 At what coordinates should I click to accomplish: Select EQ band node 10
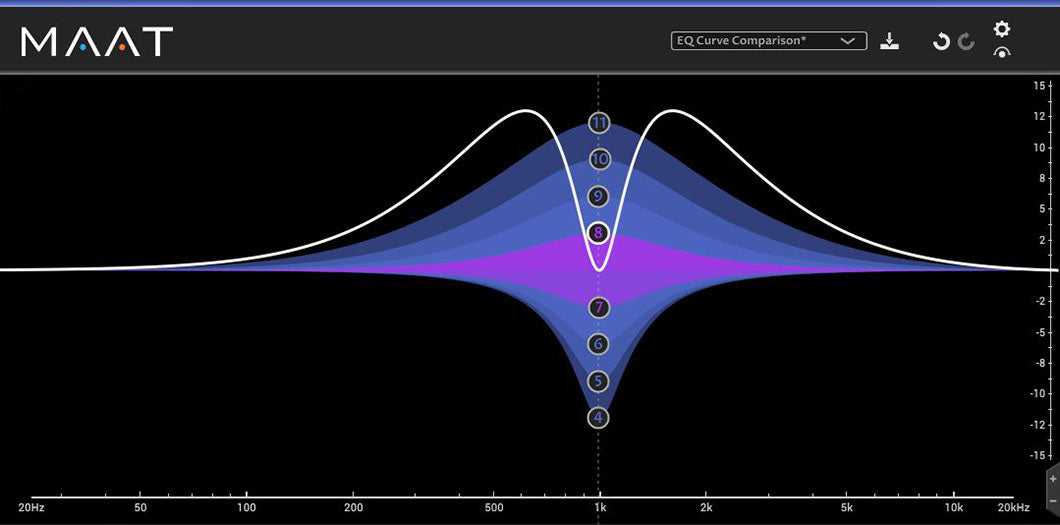599,159
